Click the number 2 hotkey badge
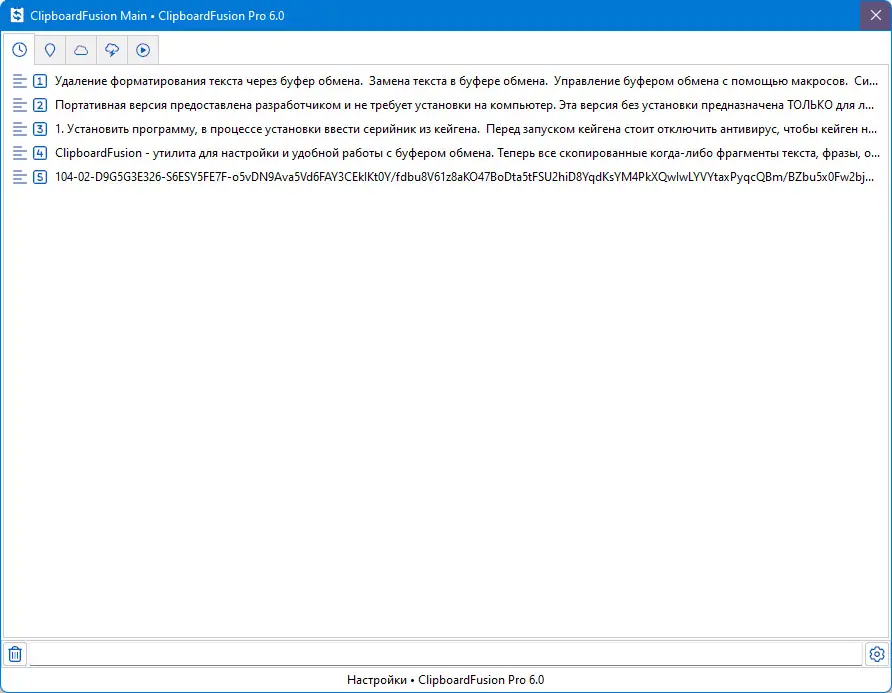The width and height of the screenshot is (892, 693). click(x=40, y=105)
